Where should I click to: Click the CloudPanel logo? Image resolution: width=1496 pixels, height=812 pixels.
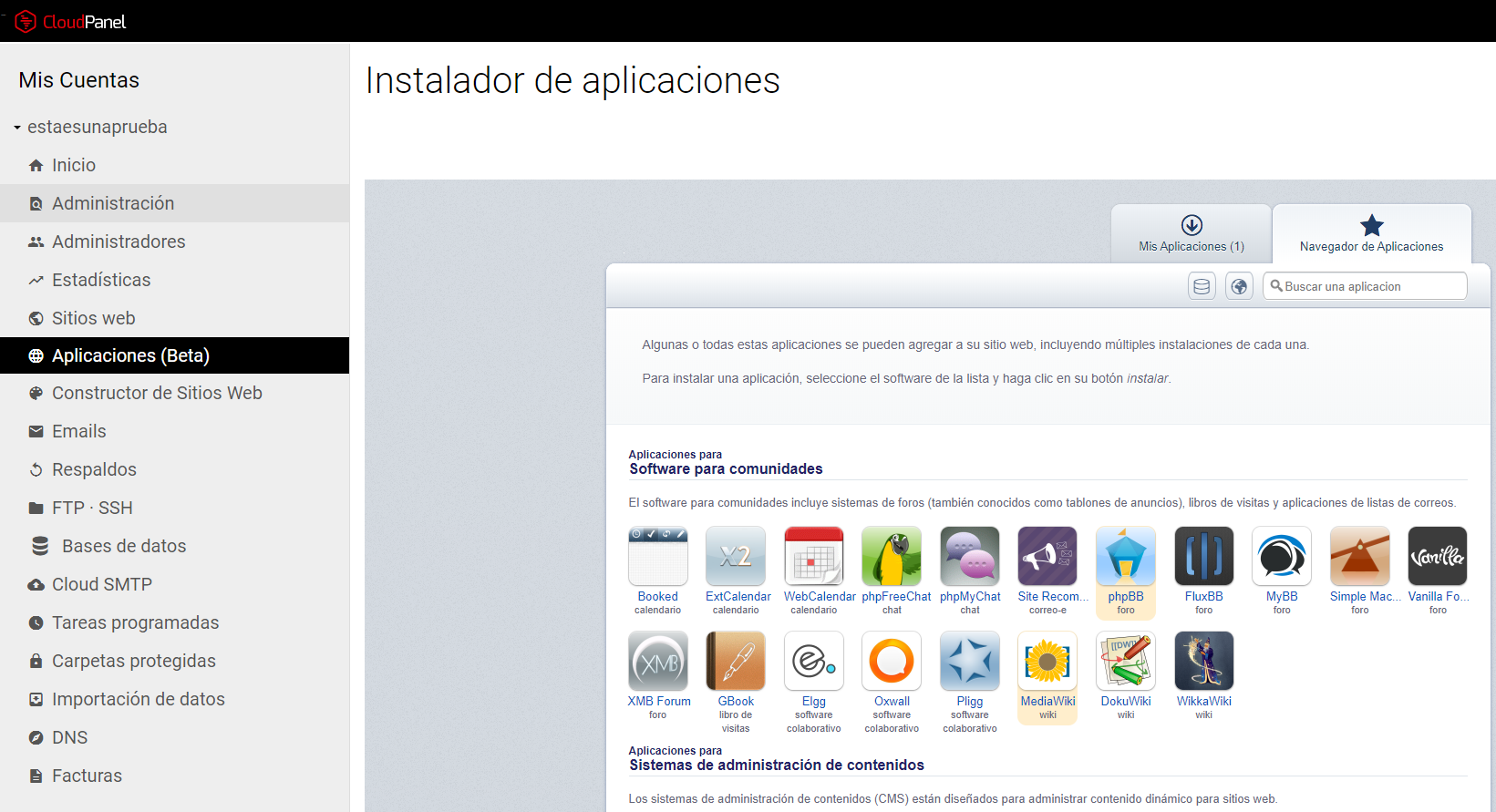70,21
